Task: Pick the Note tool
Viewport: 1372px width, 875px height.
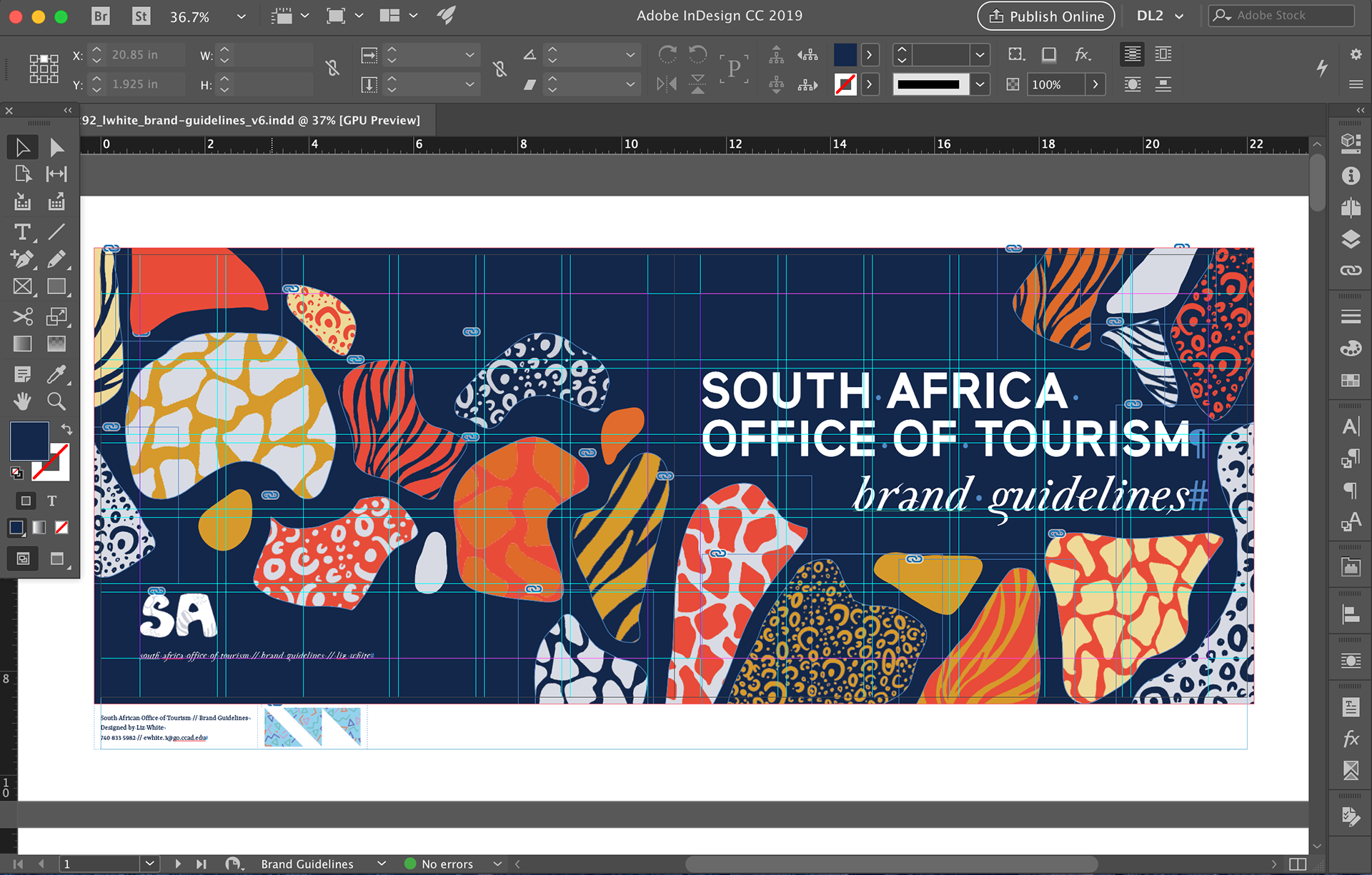Action: tap(23, 374)
